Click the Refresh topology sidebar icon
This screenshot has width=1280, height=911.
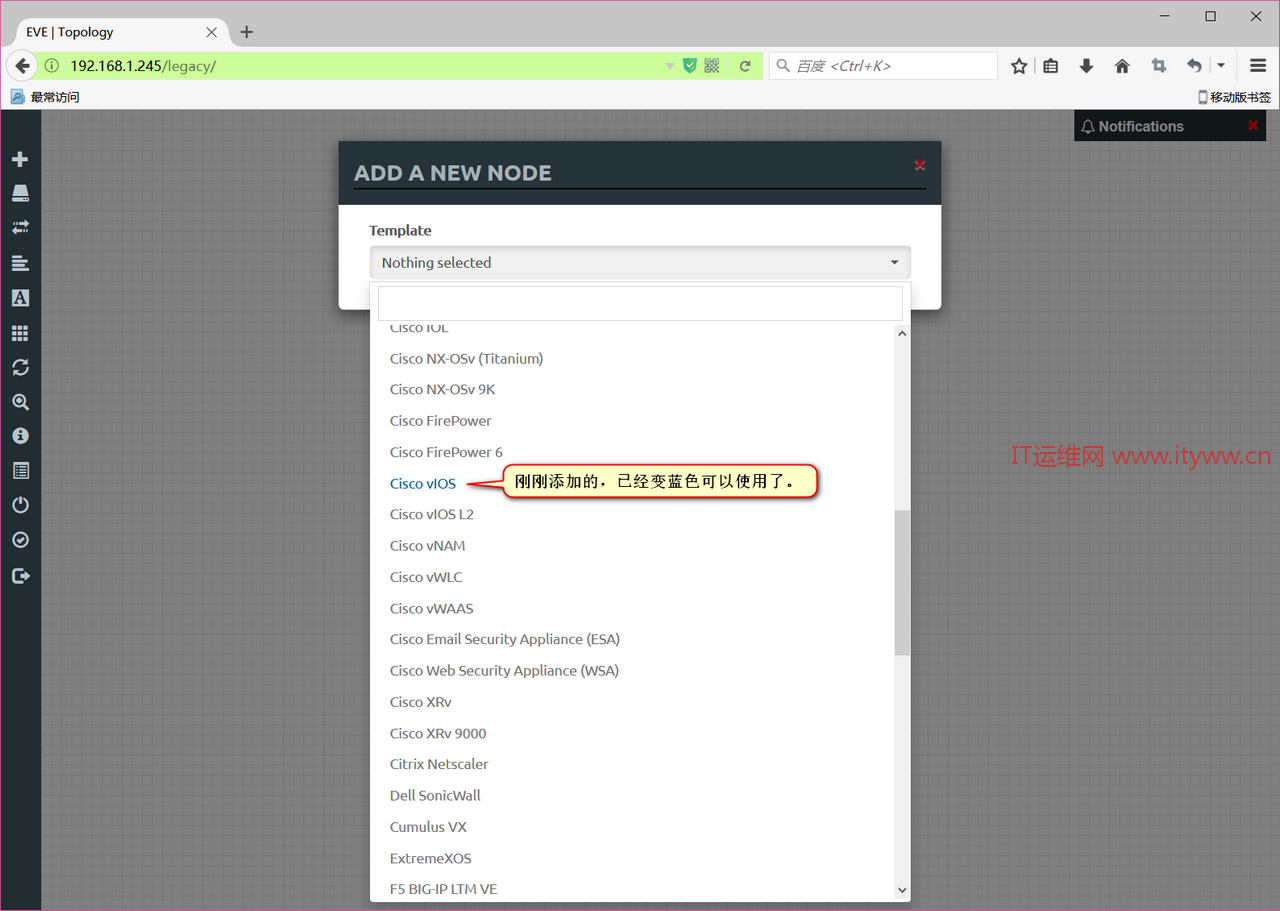point(20,367)
